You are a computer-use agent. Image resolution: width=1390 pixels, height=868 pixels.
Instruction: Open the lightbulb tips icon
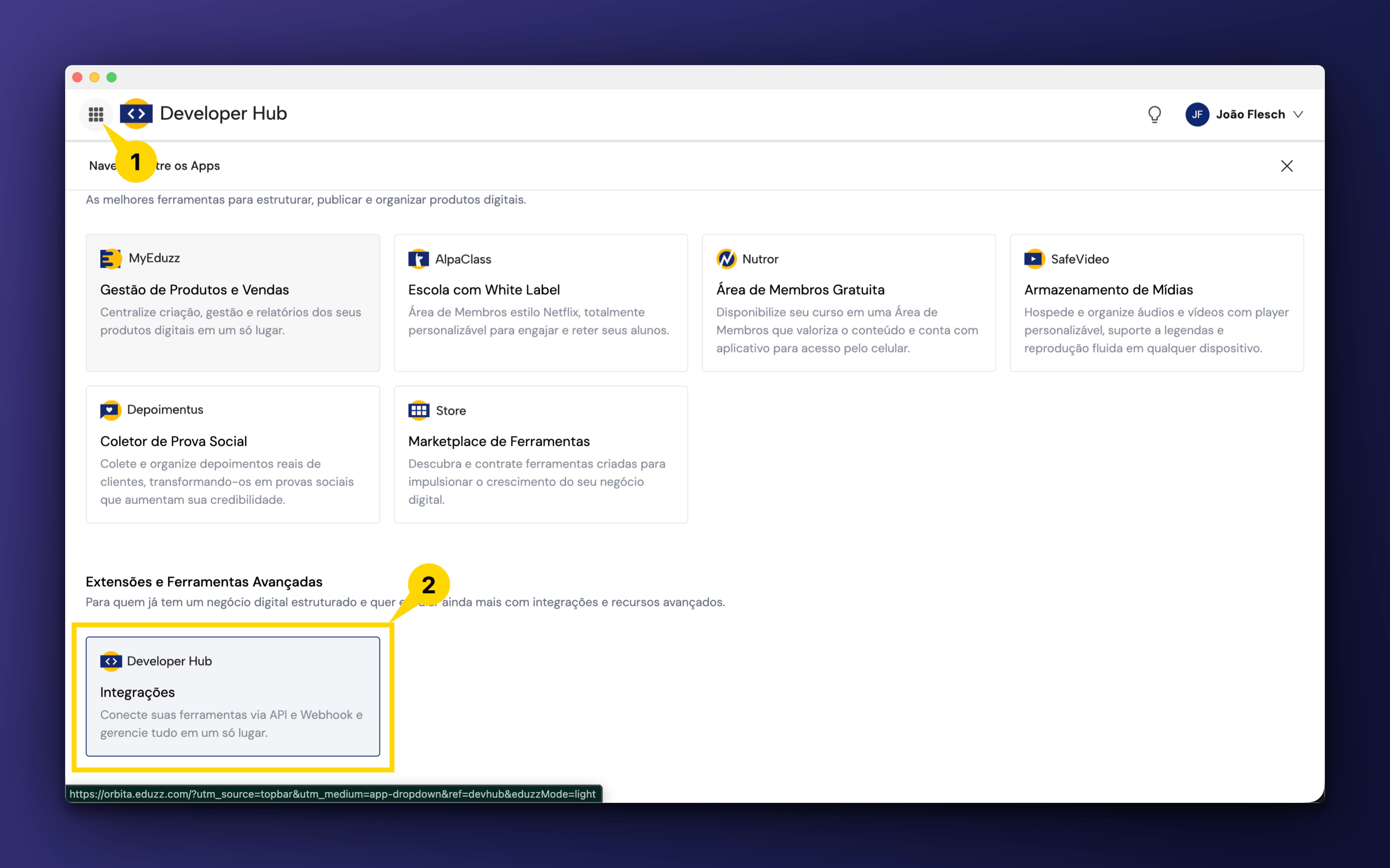[x=1154, y=114]
